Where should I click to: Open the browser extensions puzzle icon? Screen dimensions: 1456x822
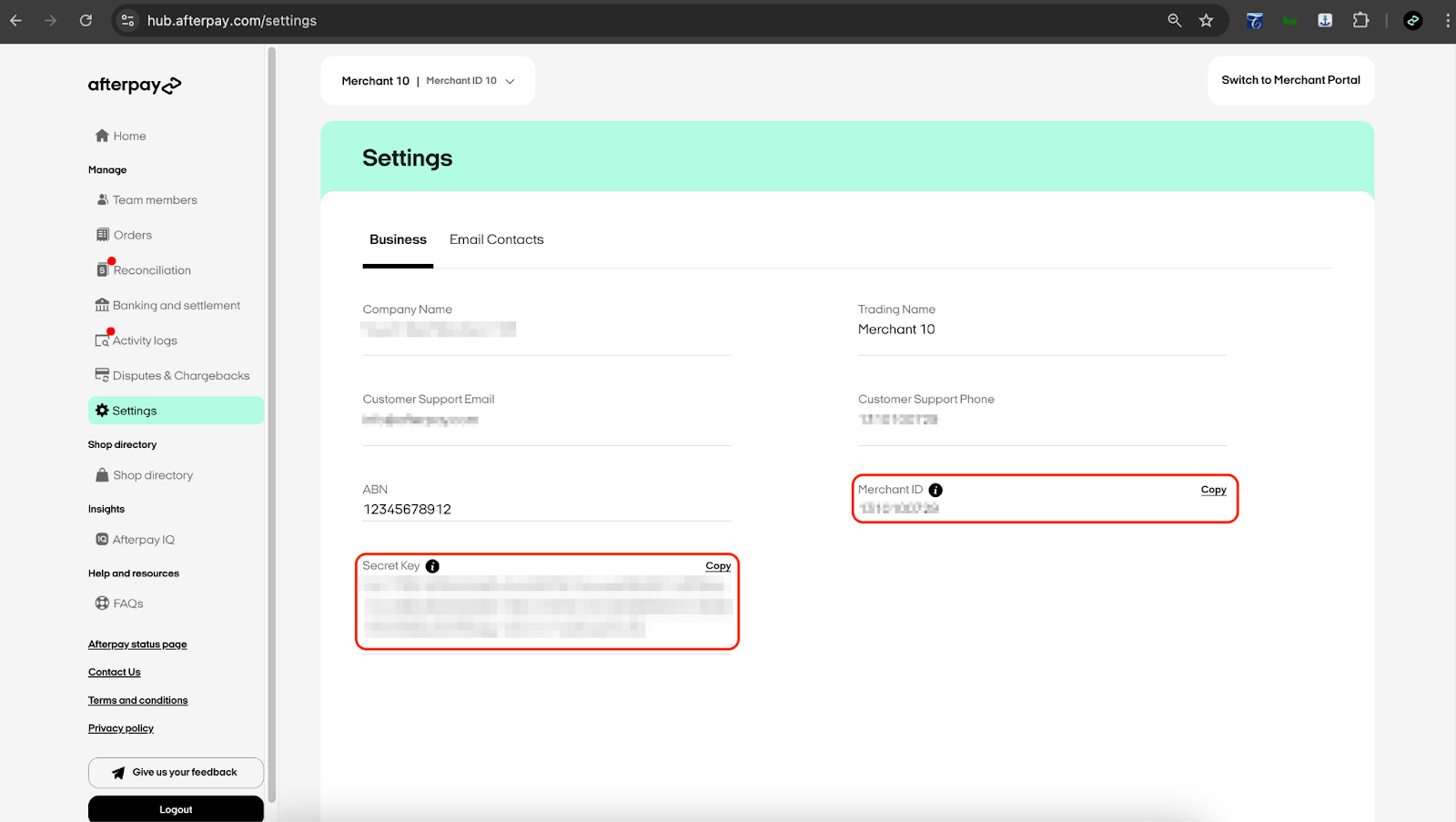point(1360,20)
